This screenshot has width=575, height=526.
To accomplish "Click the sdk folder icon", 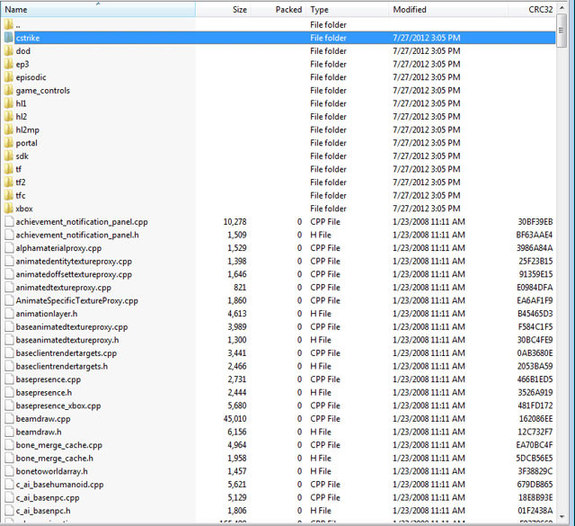I will click(9, 156).
